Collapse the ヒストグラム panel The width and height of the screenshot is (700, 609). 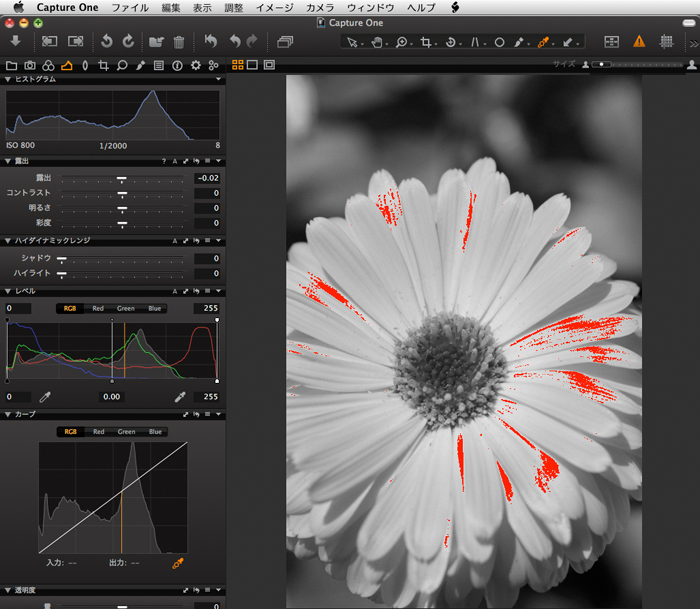click(8, 79)
